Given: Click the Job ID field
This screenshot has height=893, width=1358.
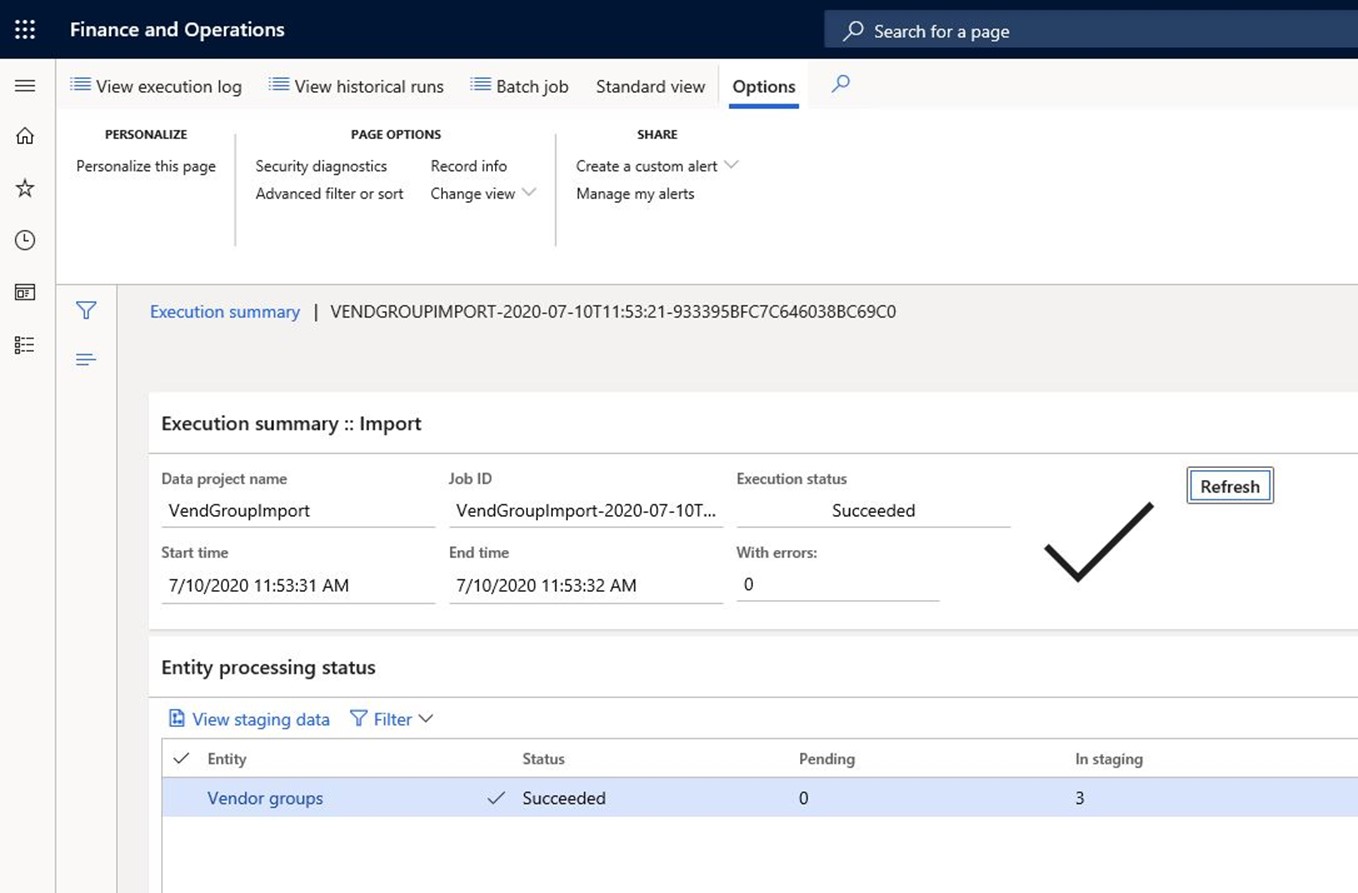Looking at the screenshot, I should 586,510.
